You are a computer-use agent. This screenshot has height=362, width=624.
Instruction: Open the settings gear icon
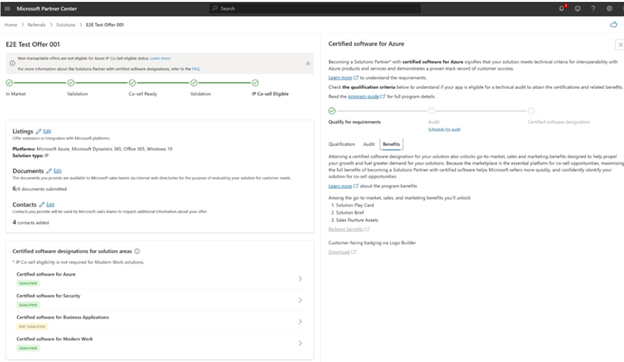pos(609,8)
